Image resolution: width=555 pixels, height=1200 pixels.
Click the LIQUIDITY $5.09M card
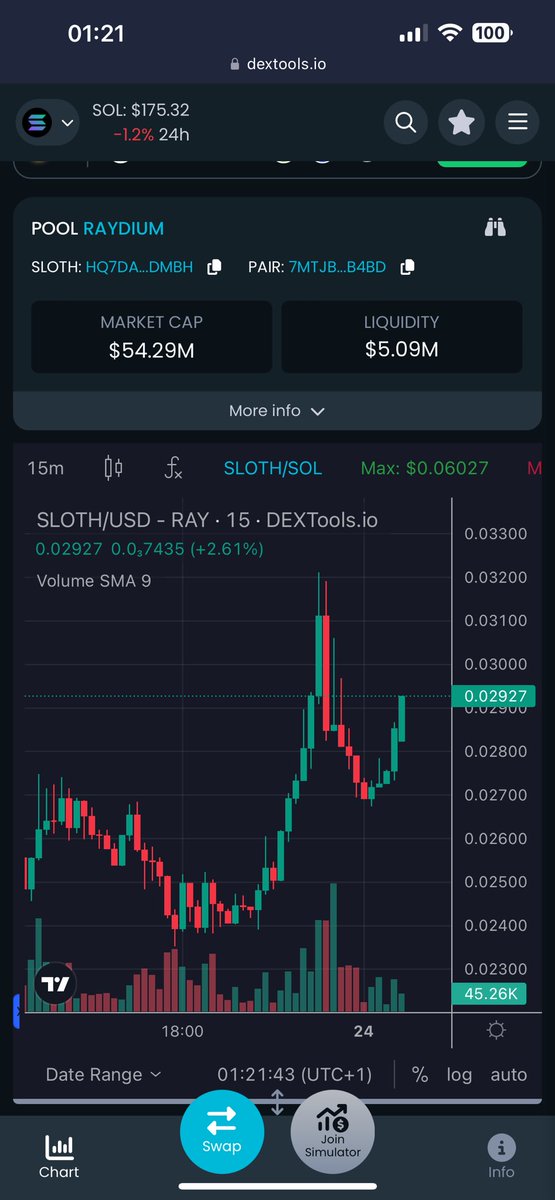coord(402,337)
